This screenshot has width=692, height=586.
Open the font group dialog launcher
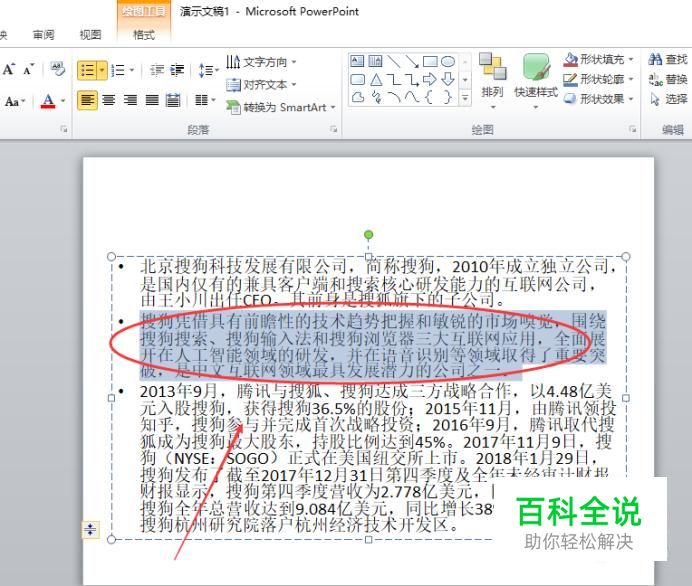point(64,129)
